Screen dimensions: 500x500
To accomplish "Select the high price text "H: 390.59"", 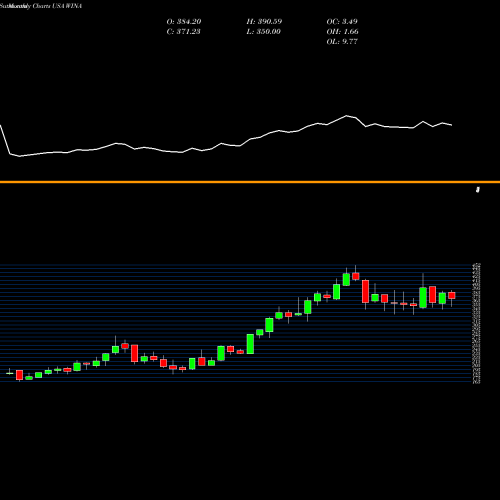I will click(x=264, y=22).
